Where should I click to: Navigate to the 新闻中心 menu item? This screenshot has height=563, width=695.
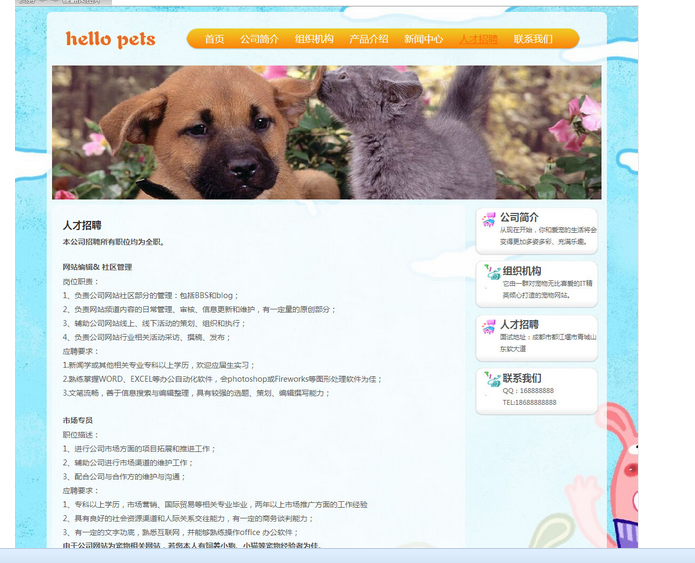click(x=423, y=40)
